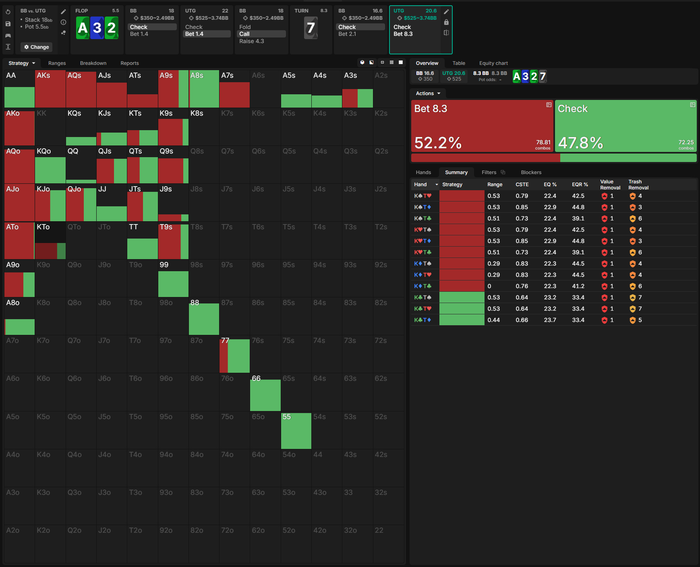Select the A9o hand cell in grid
Screen dimensions: 700x567
[19, 279]
